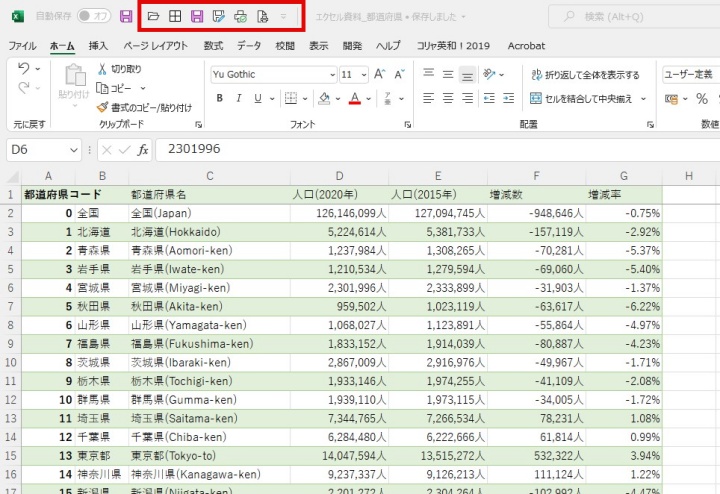
Task: Click the Insert Function fx icon
Action: [143, 150]
